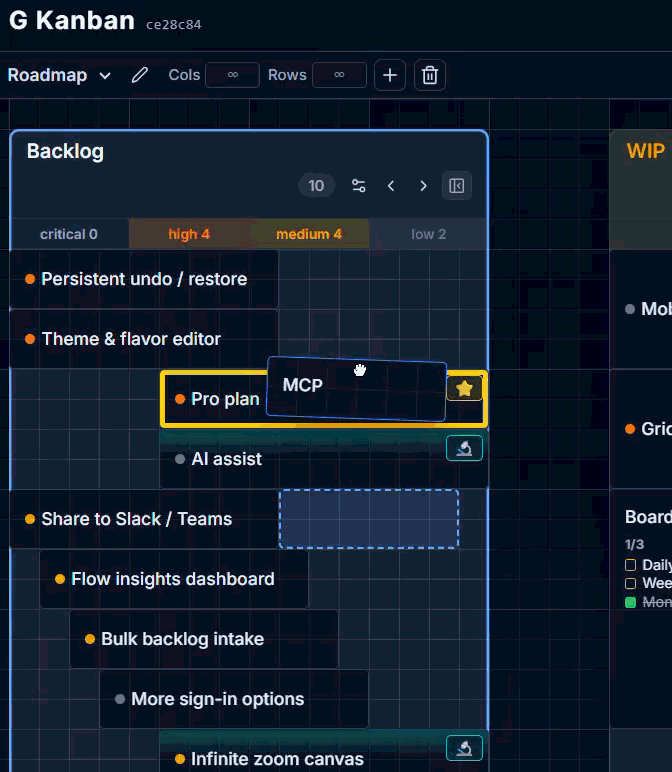Open the Gri… card in WIP
Screen dimensions: 672x772
(x=641, y=429)
